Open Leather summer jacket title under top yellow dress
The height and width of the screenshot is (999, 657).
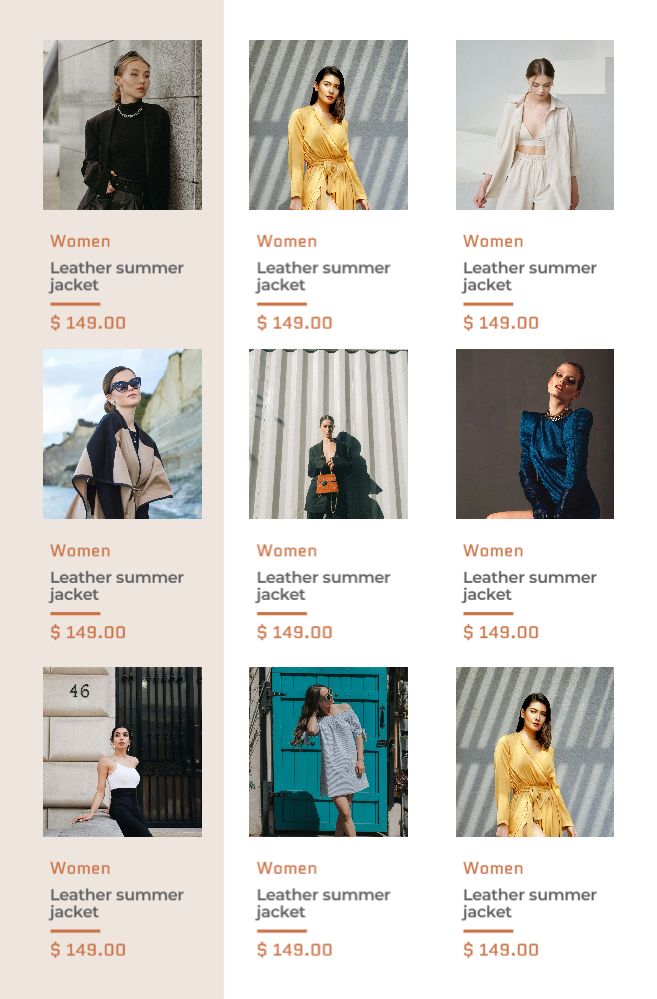323,277
